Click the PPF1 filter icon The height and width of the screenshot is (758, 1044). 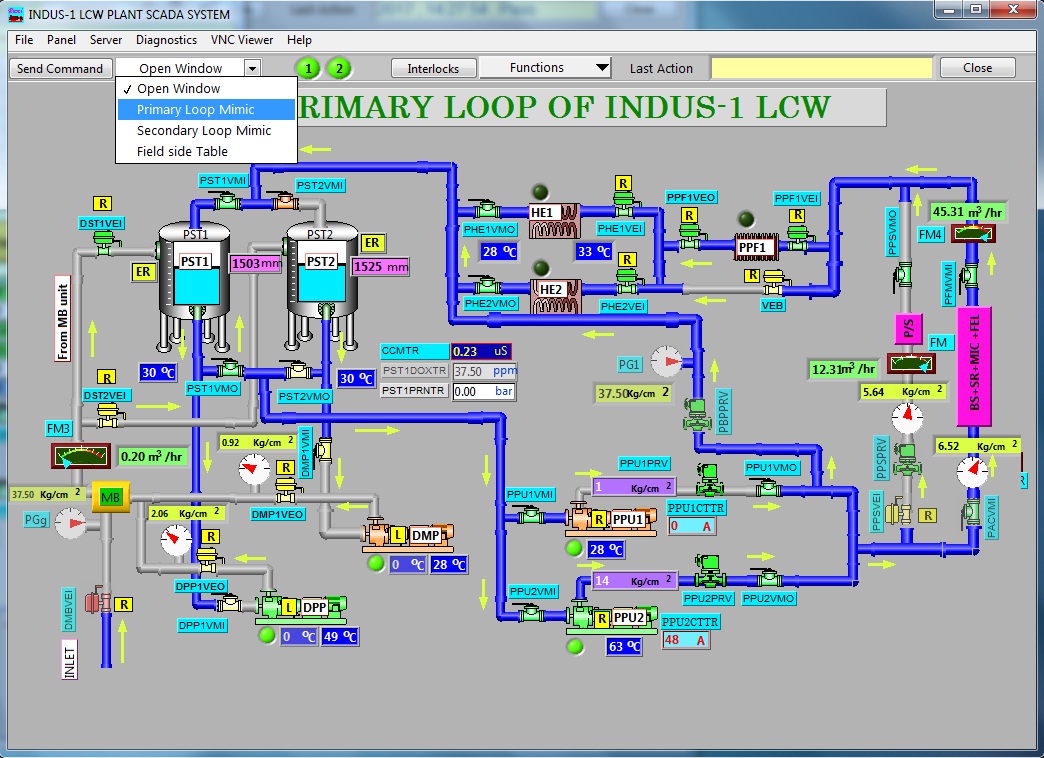pos(756,247)
